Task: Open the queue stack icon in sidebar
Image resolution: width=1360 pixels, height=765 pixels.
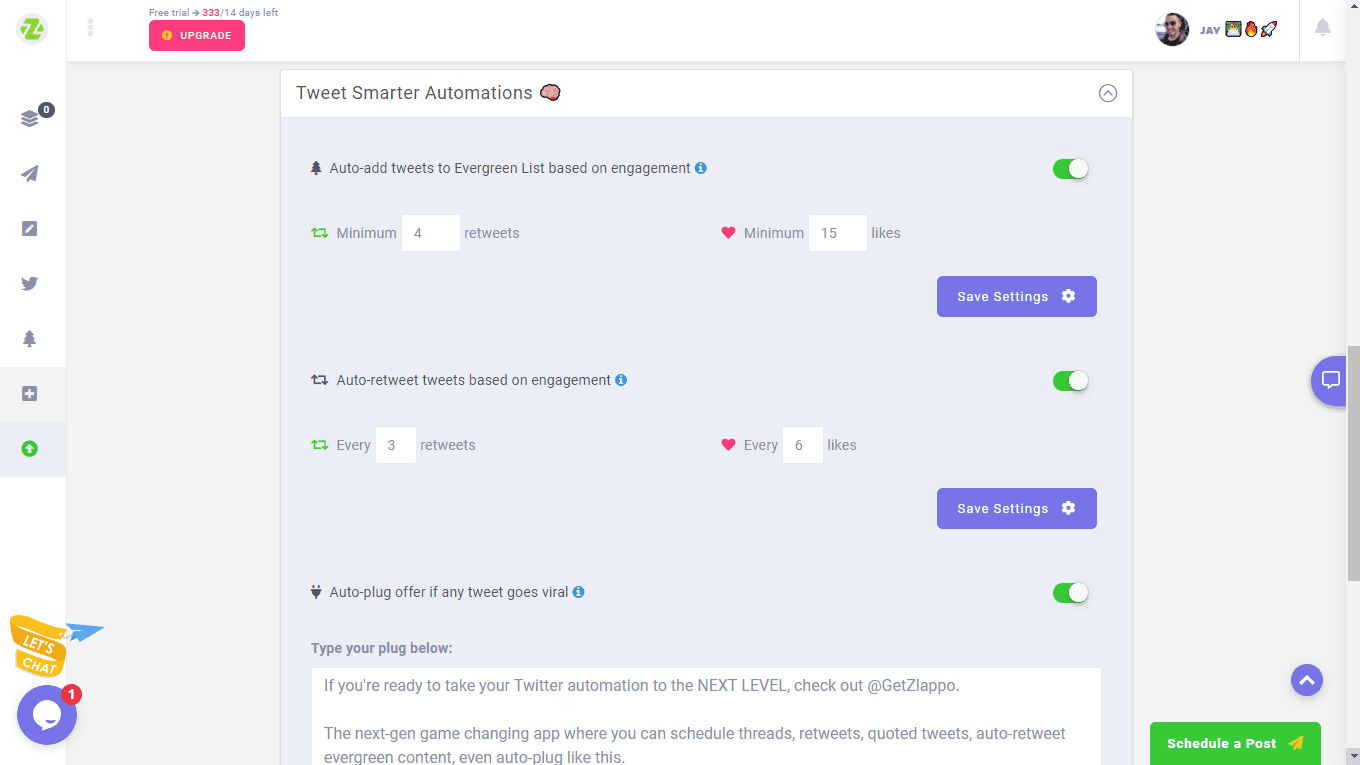Action: tap(30, 119)
